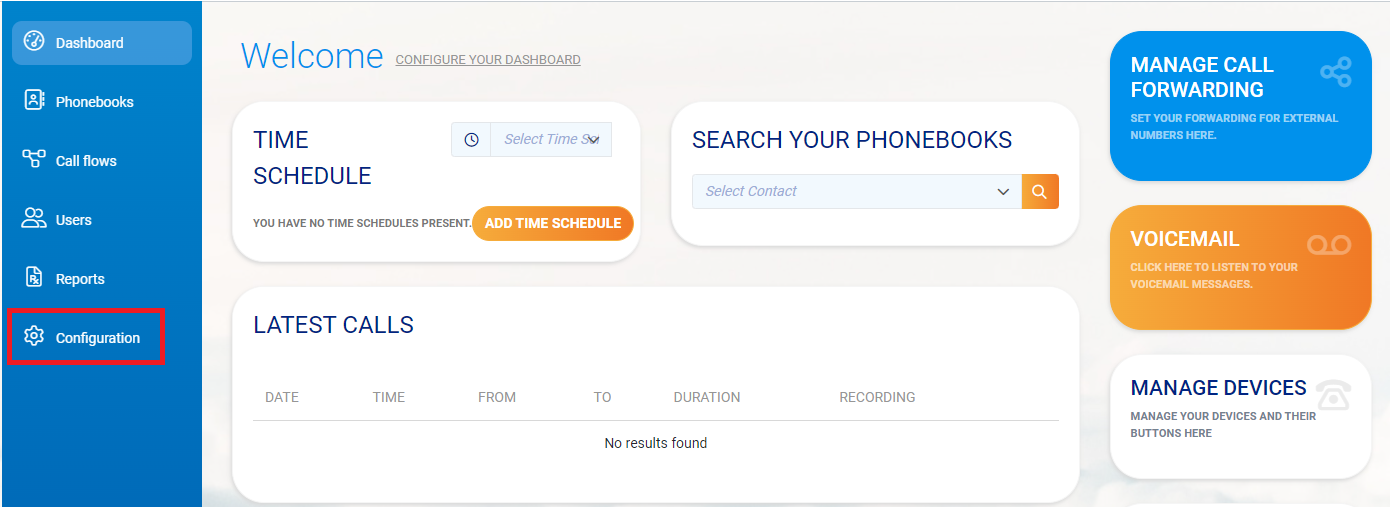Click the telephone icon on Manage Devices
Screen dimensions: 1390x507
[1332, 395]
